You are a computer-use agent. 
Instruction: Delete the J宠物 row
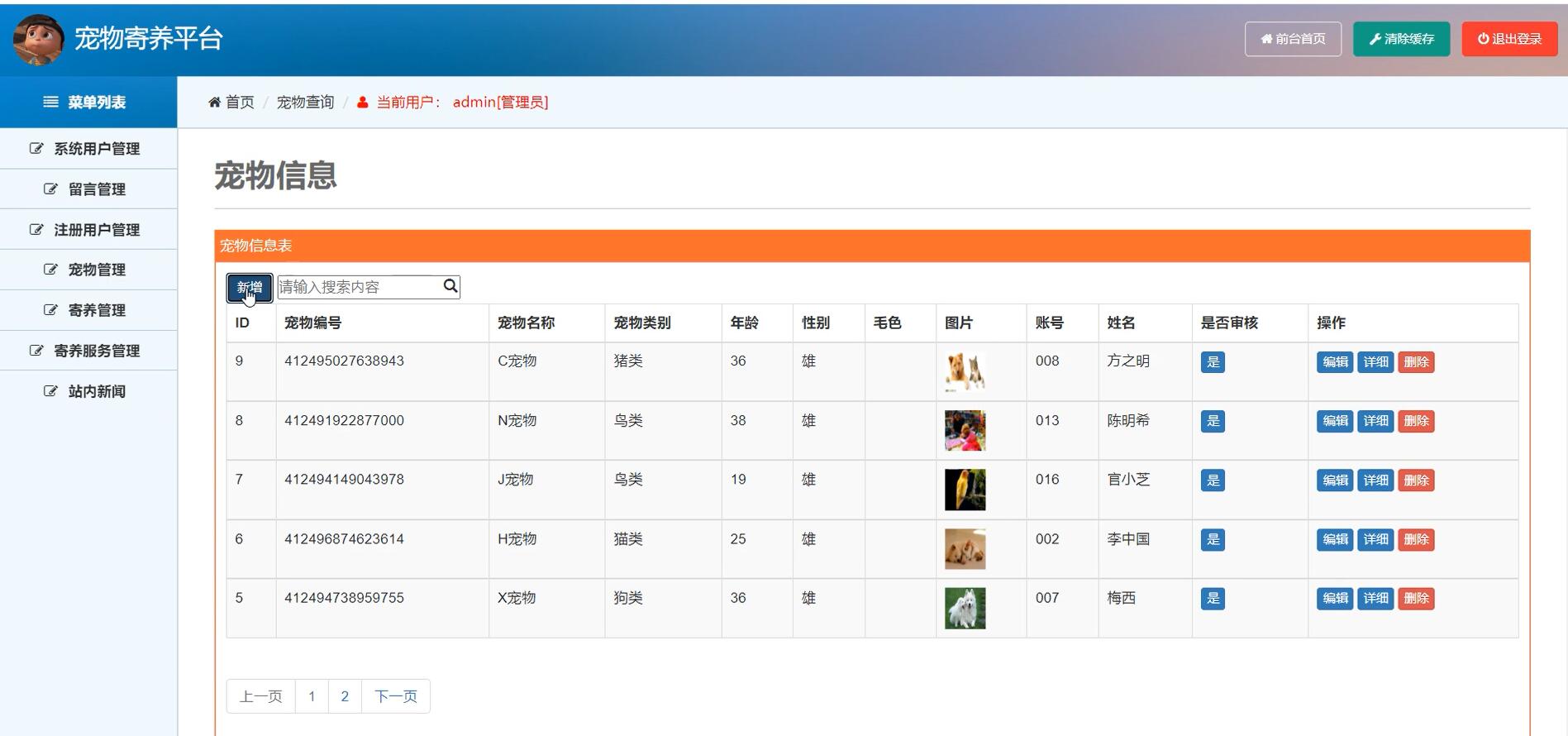click(1416, 480)
